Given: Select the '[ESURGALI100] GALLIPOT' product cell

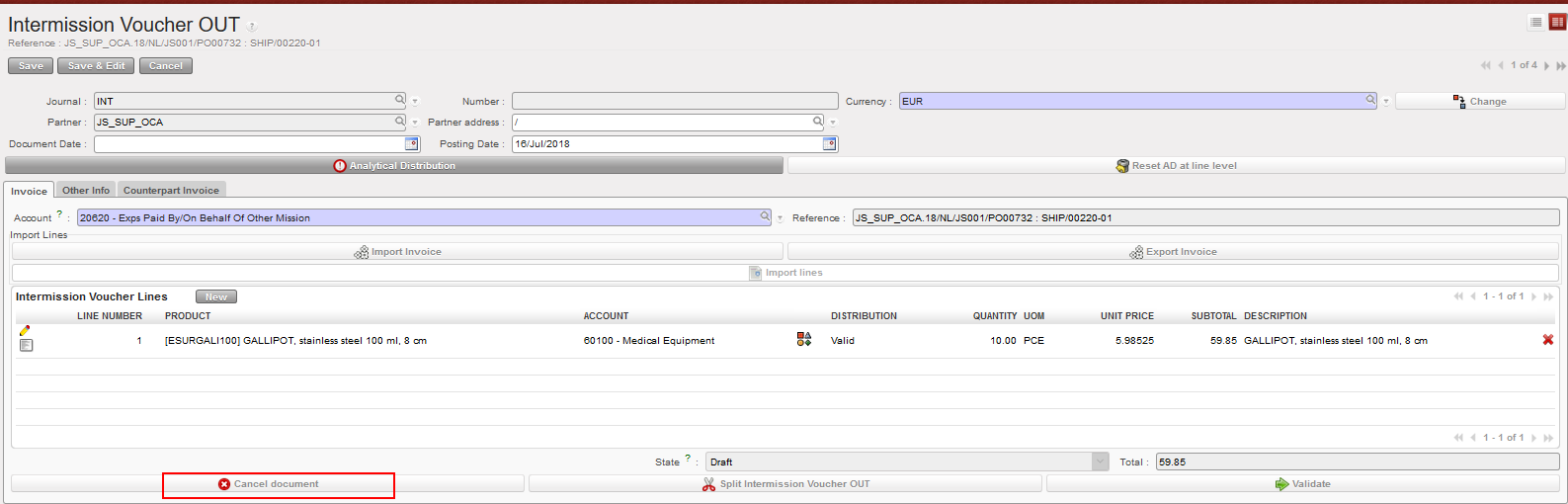Looking at the screenshot, I should pos(295,340).
